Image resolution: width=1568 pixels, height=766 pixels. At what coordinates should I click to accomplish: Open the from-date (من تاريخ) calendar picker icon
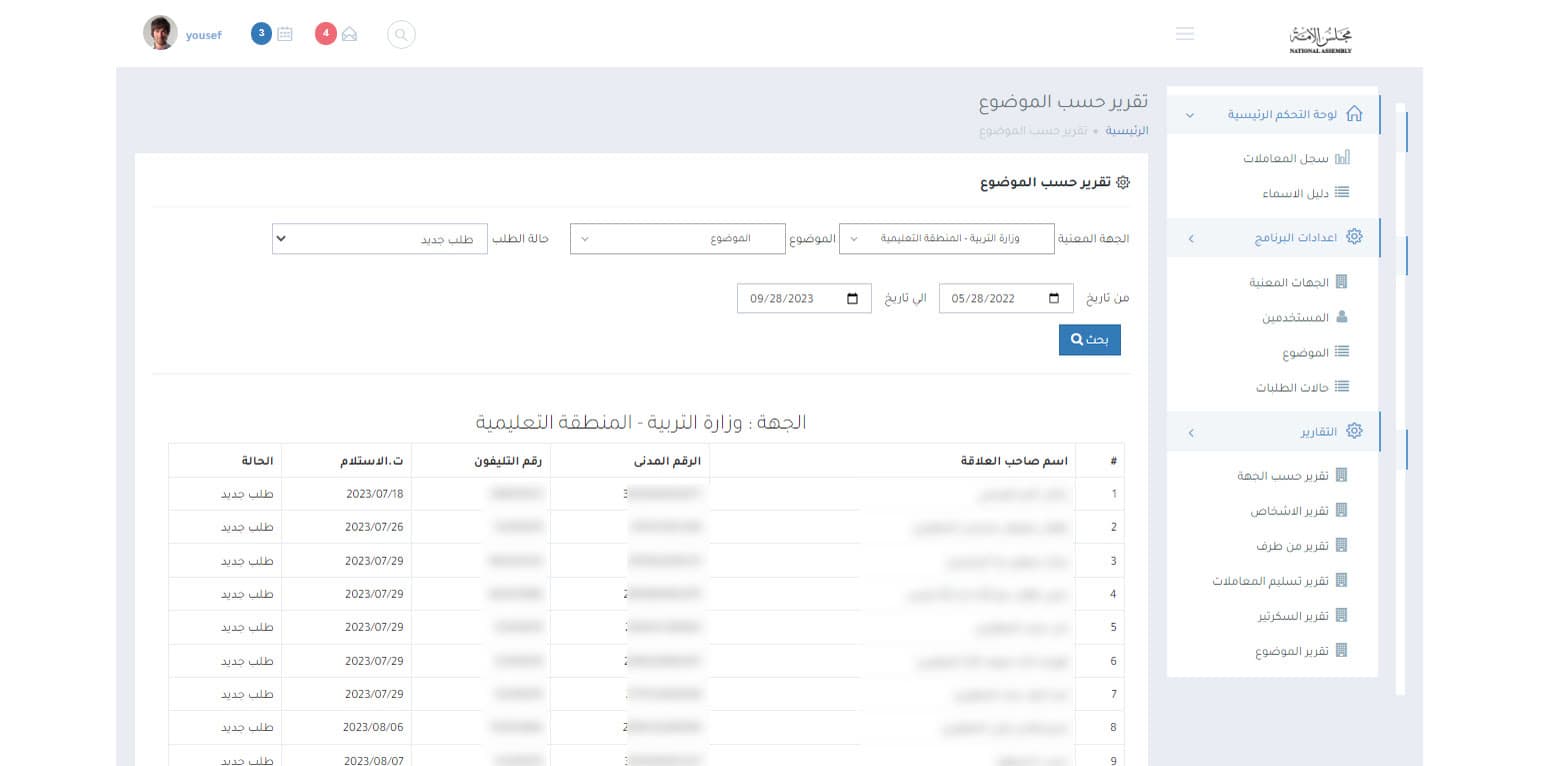[x=1054, y=298]
